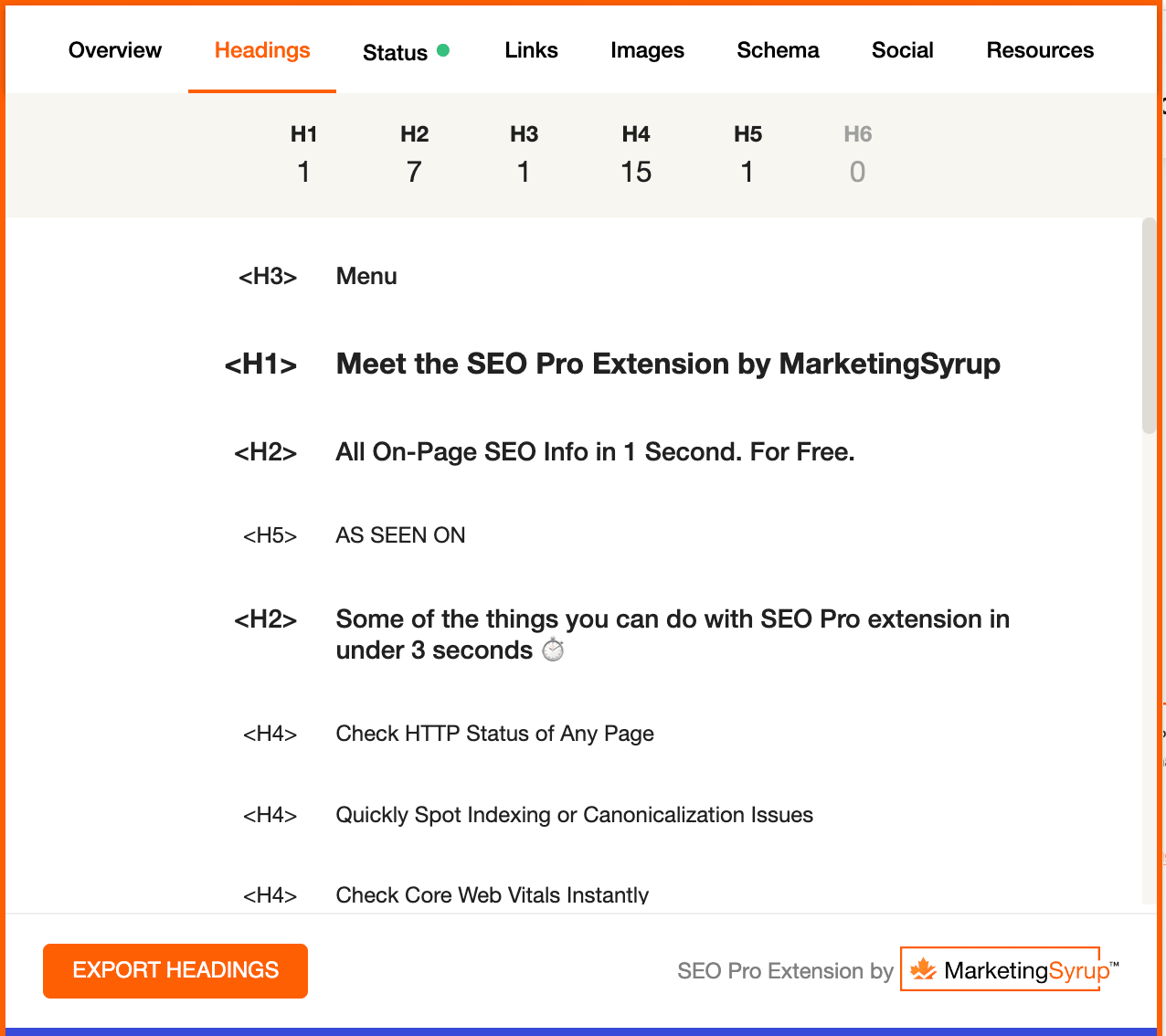Select the H5 count column
Screen dimensions: 1166x1036
(x=747, y=155)
